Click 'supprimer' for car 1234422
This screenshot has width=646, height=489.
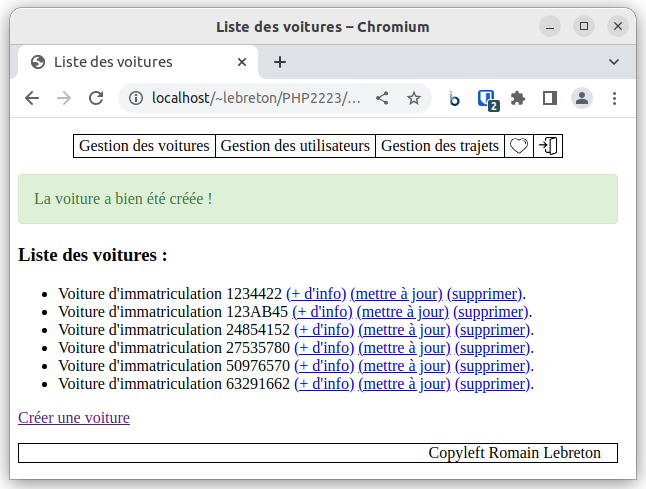pyautogui.click(x=484, y=294)
